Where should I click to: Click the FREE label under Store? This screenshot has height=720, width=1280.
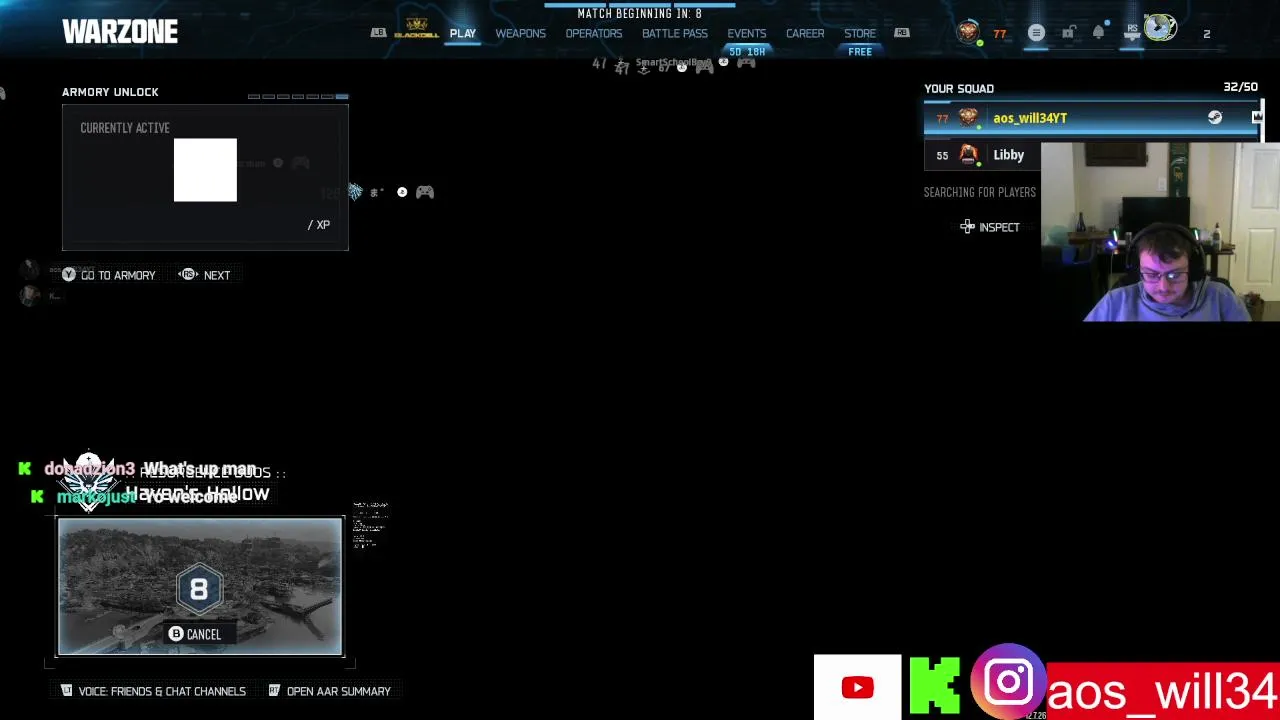860,52
